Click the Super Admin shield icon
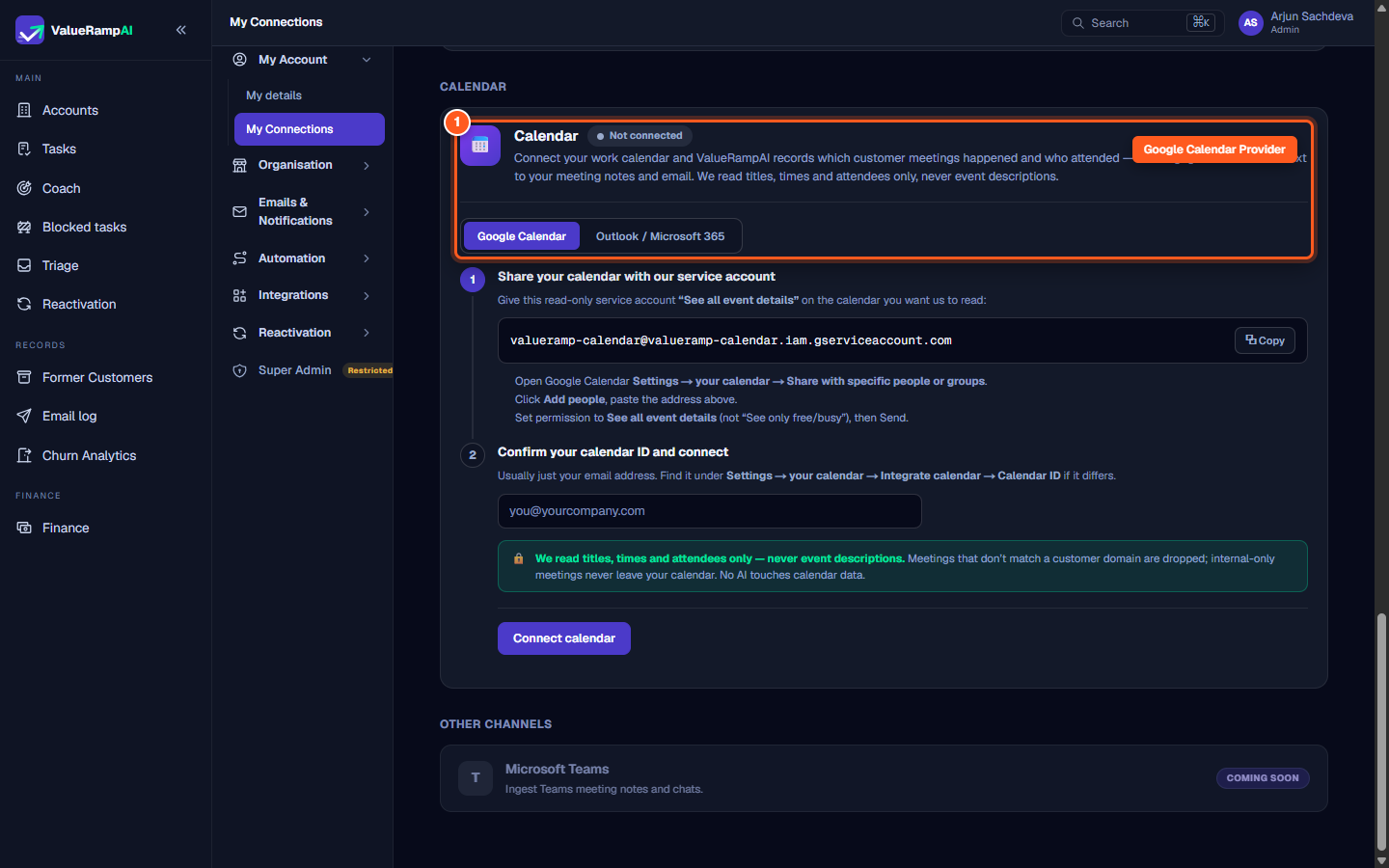This screenshot has width=1389, height=868. tap(240, 370)
